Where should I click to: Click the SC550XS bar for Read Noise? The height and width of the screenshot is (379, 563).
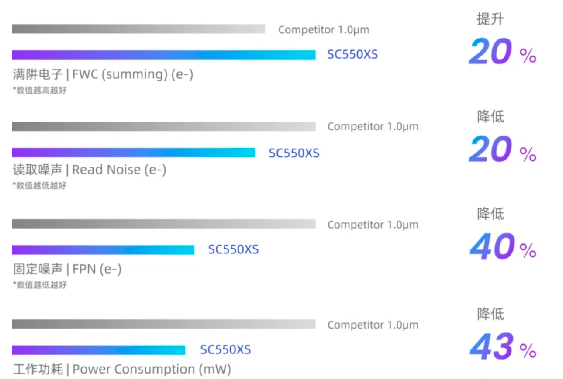click(x=134, y=153)
